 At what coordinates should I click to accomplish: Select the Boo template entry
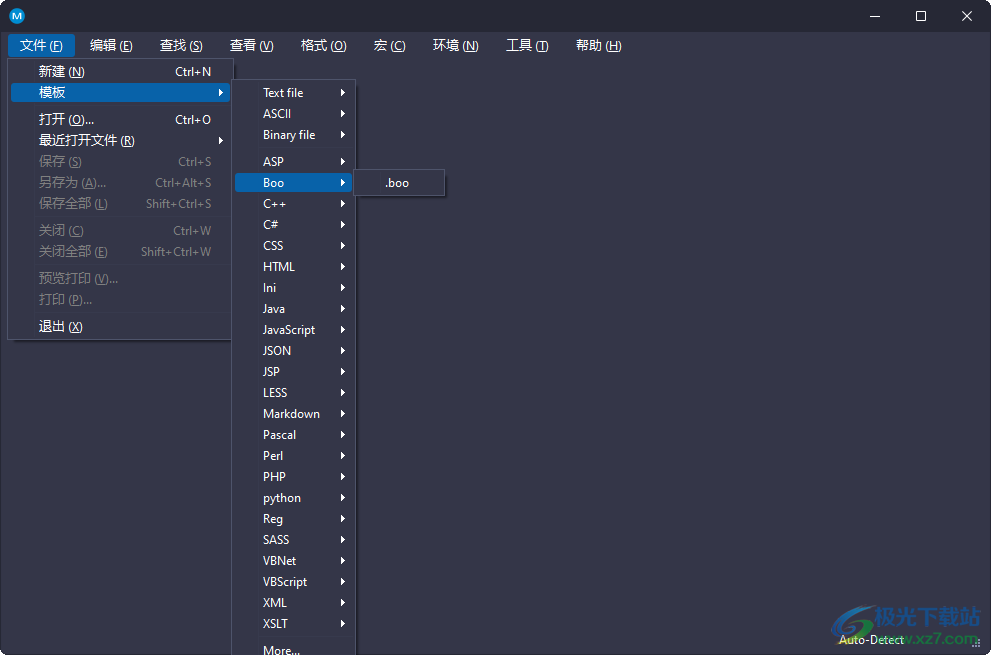click(x=294, y=183)
